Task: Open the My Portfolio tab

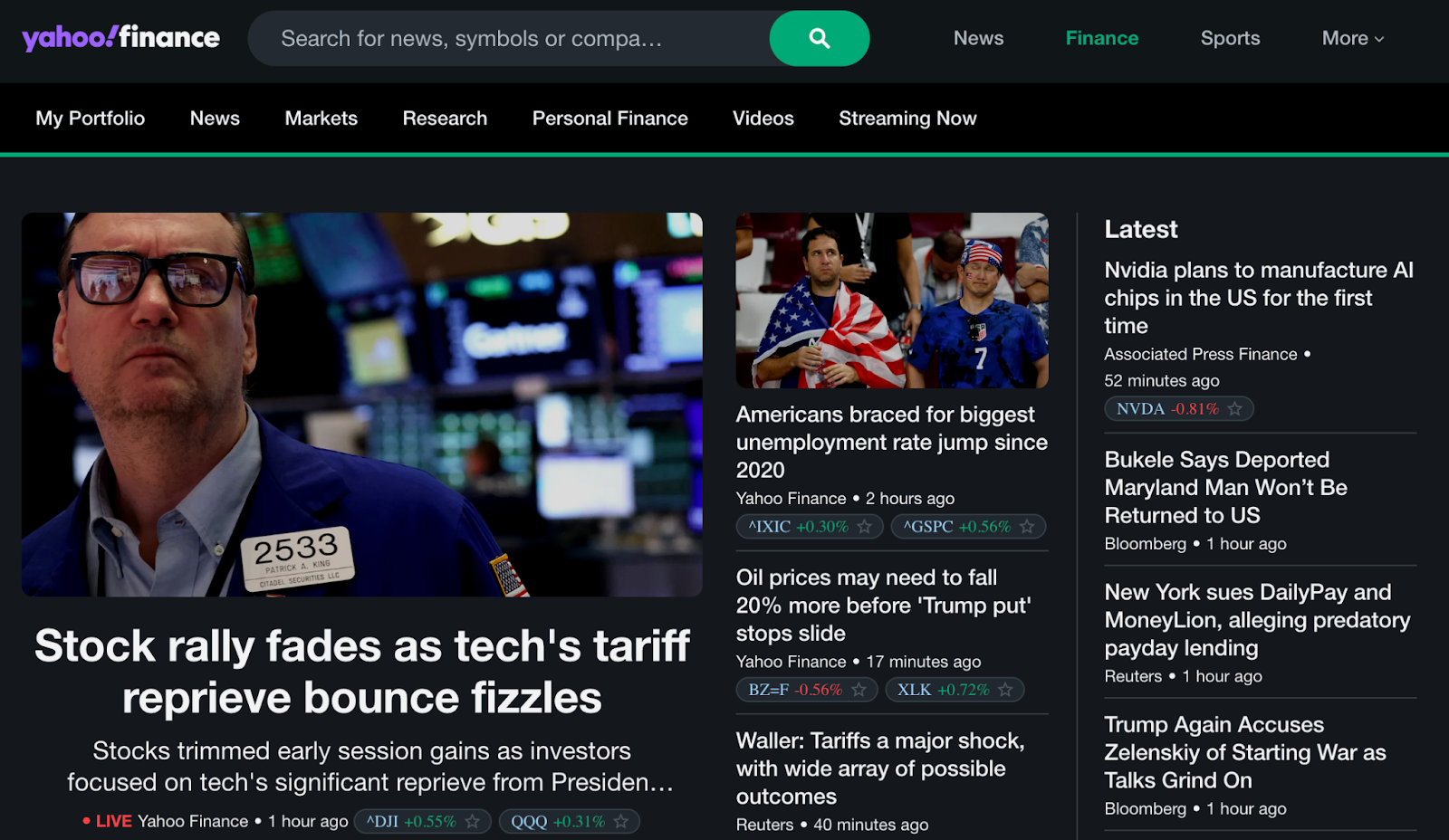Action: [91, 119]
